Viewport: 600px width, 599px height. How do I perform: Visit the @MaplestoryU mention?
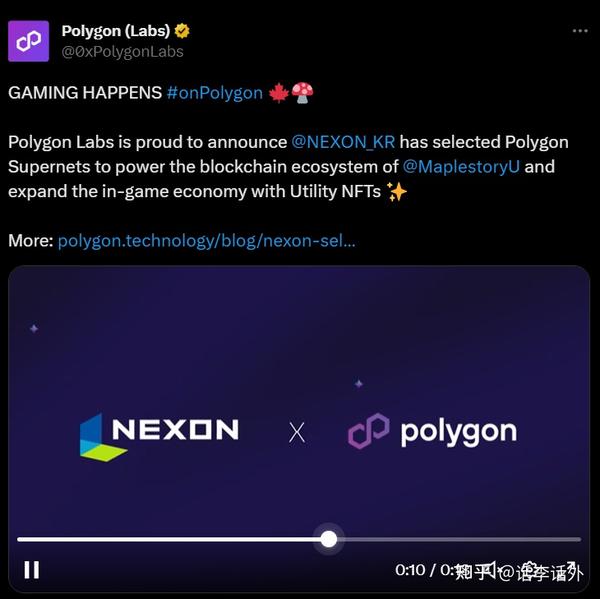pyautogui.click(x=461, y=167)
